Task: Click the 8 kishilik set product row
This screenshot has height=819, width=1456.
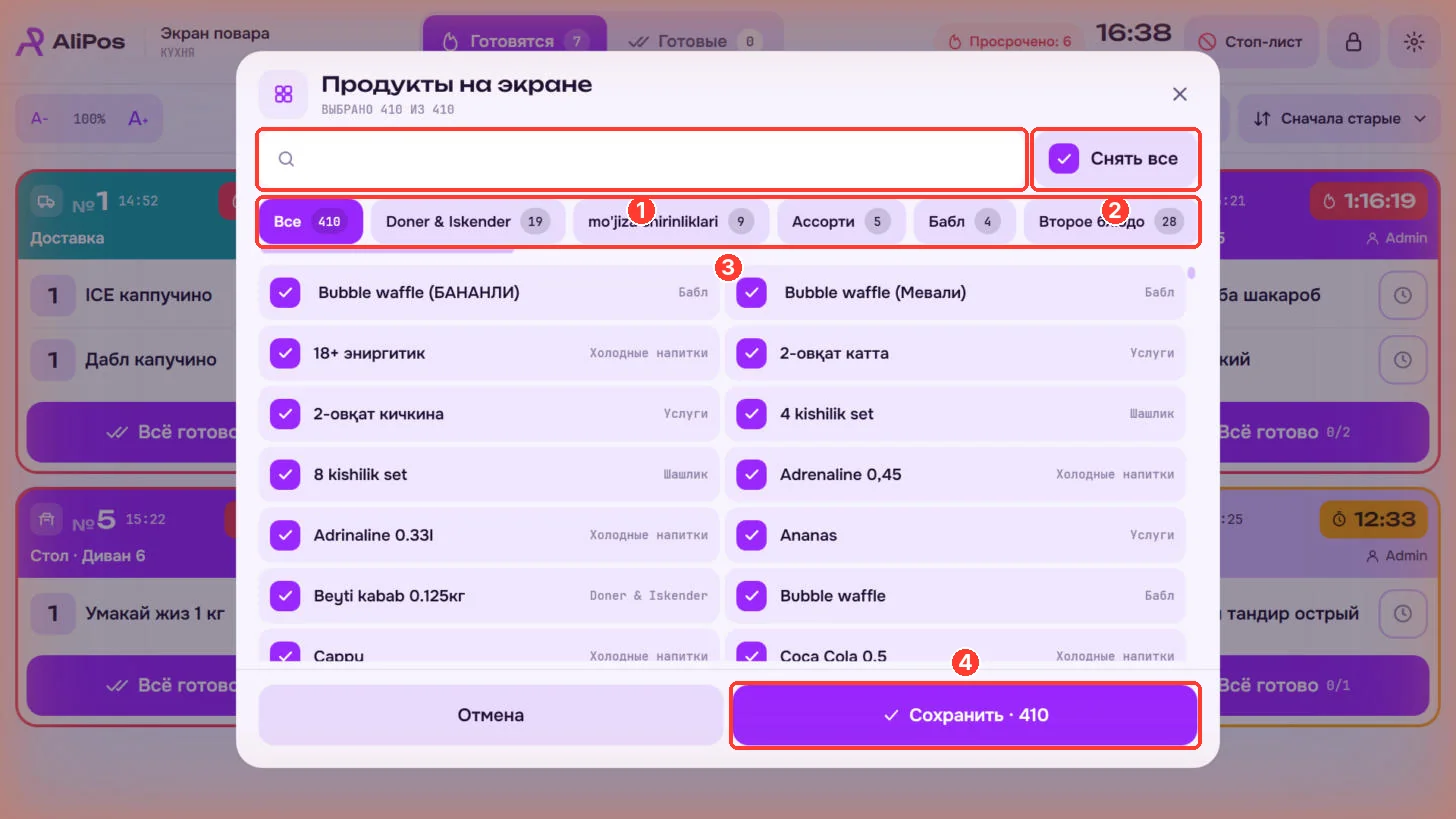Action: point(489,474)
